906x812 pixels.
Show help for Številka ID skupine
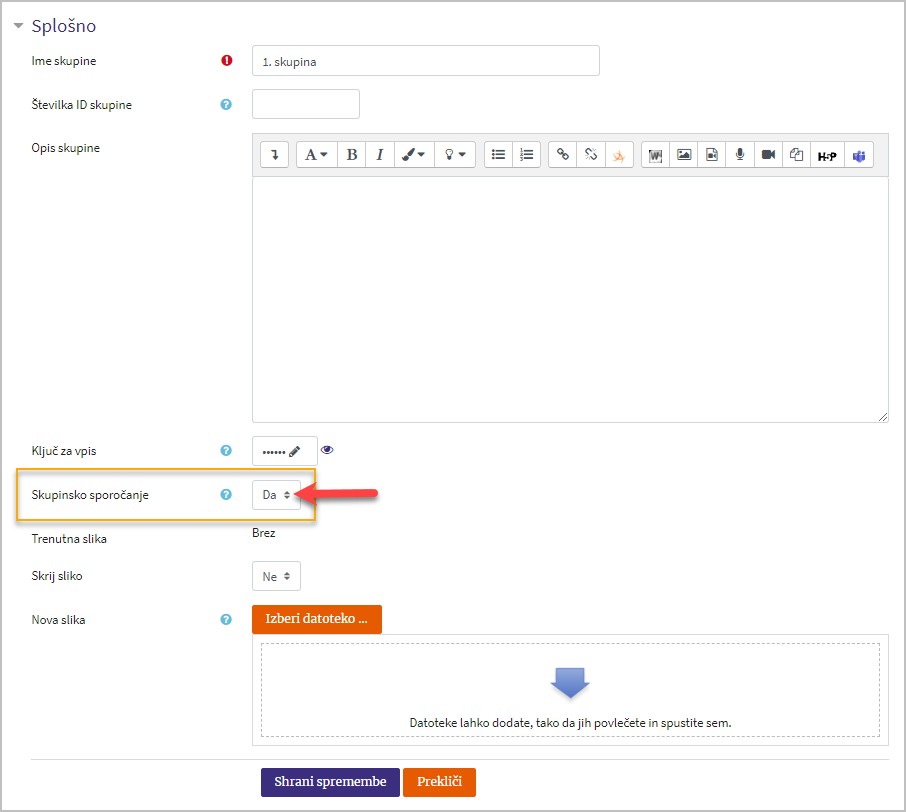pos(226,105)
